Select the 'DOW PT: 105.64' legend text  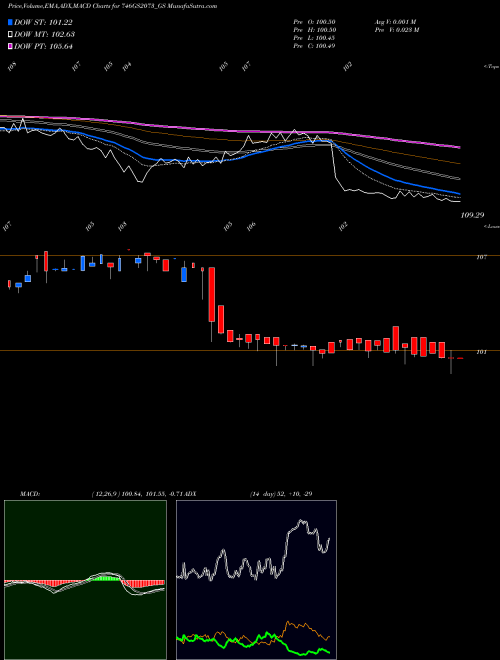[44, 46]
